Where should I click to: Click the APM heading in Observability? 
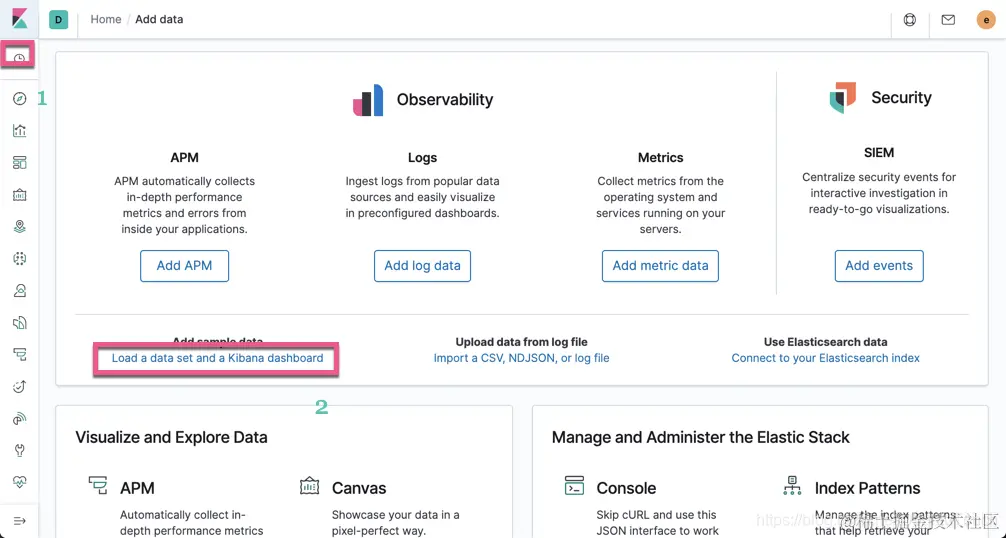pyautogui.click(x=184, y=157)
